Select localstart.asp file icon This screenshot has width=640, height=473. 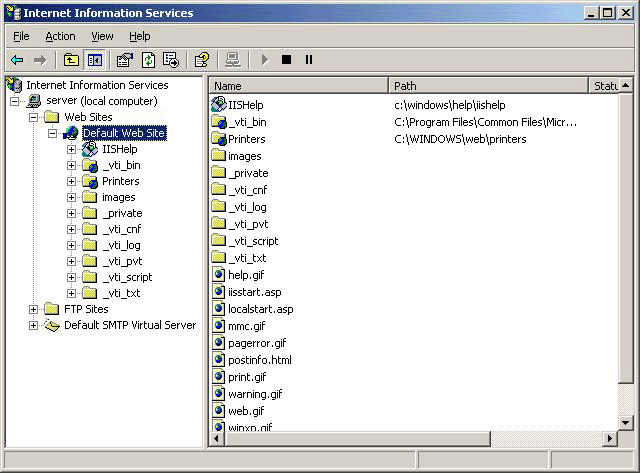219,309
